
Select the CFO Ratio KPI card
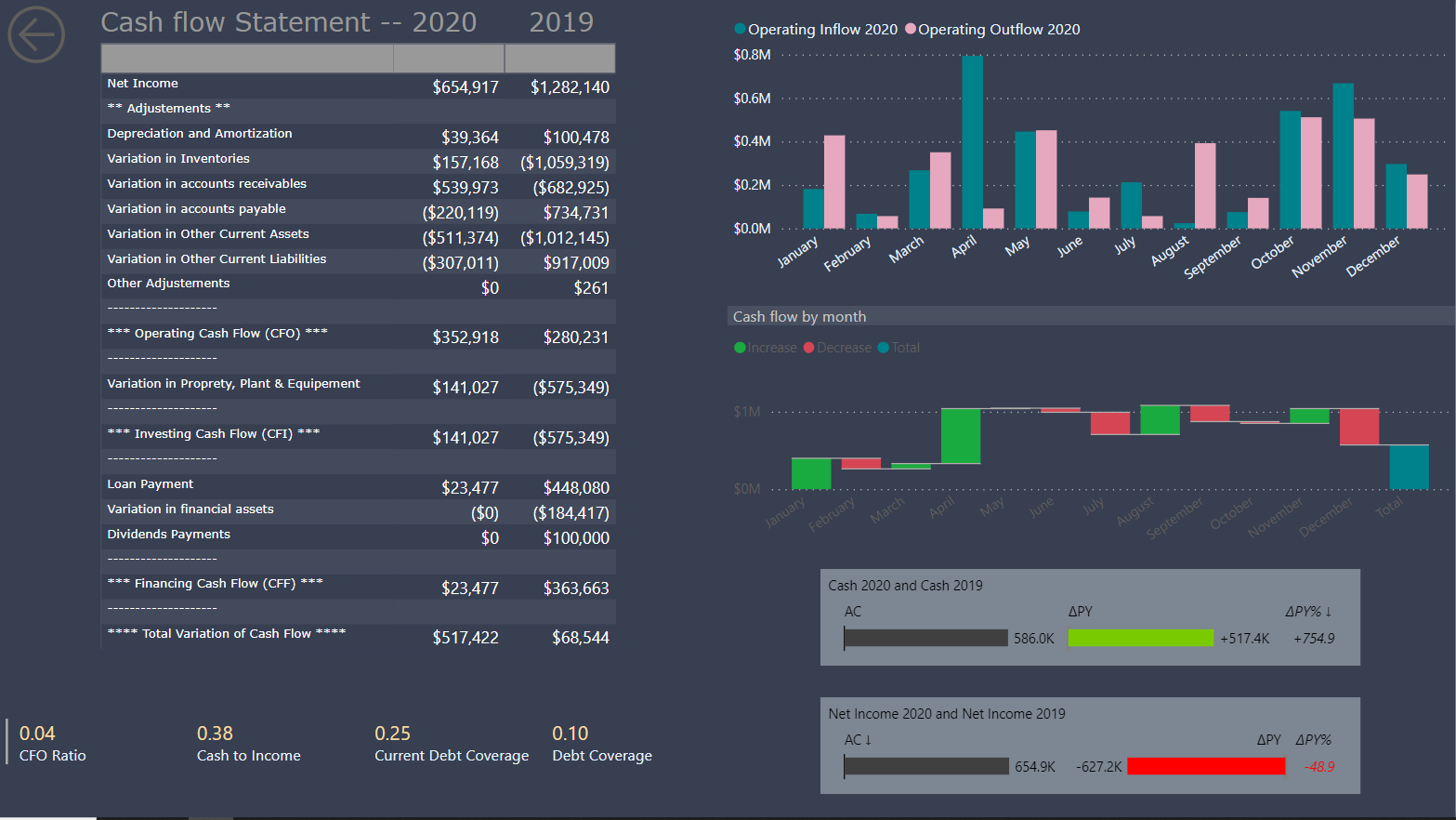click(52, 744)
